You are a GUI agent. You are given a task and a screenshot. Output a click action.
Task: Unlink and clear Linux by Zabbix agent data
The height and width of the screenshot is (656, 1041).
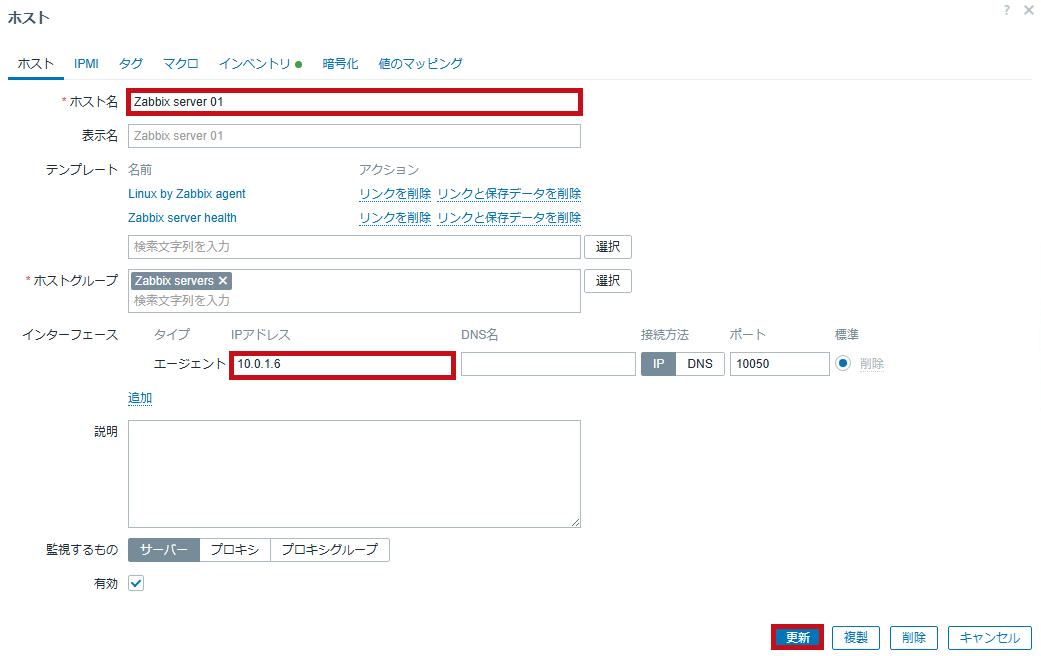pyautogui.click(x=509, y=194)
